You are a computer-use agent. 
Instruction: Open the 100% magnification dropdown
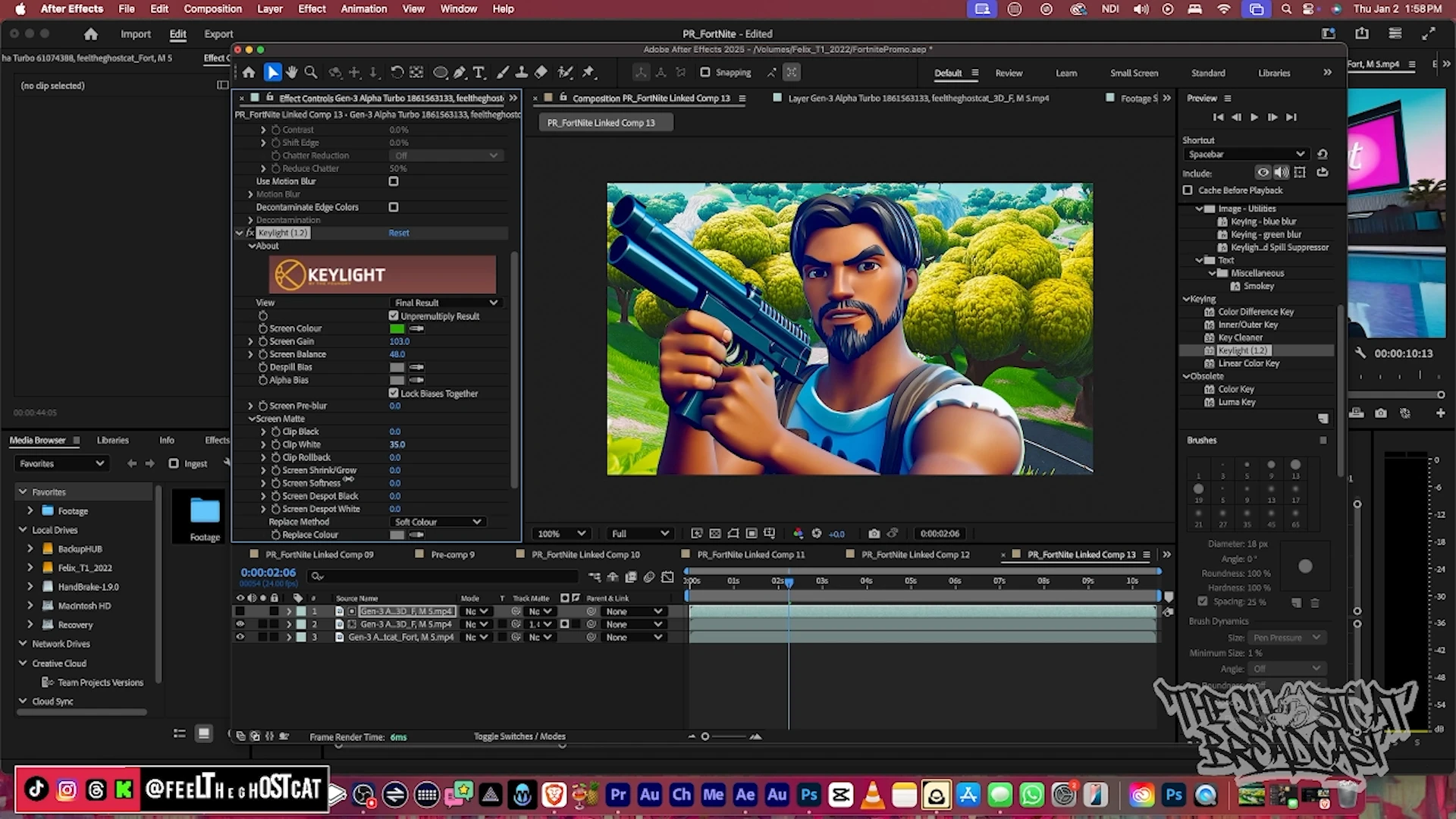tap(561, 534)
